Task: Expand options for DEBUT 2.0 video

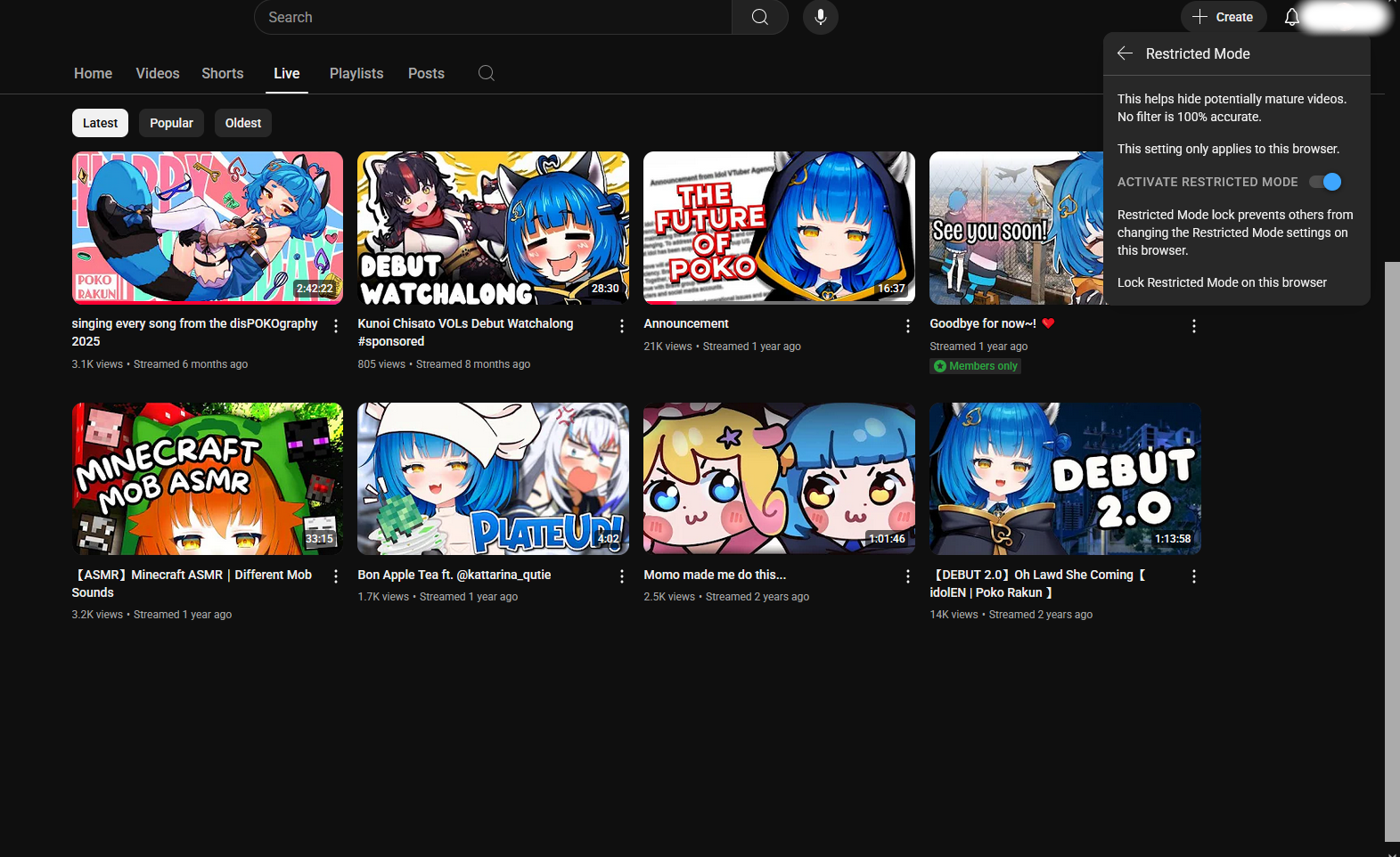Action: tap(1193, 577)
